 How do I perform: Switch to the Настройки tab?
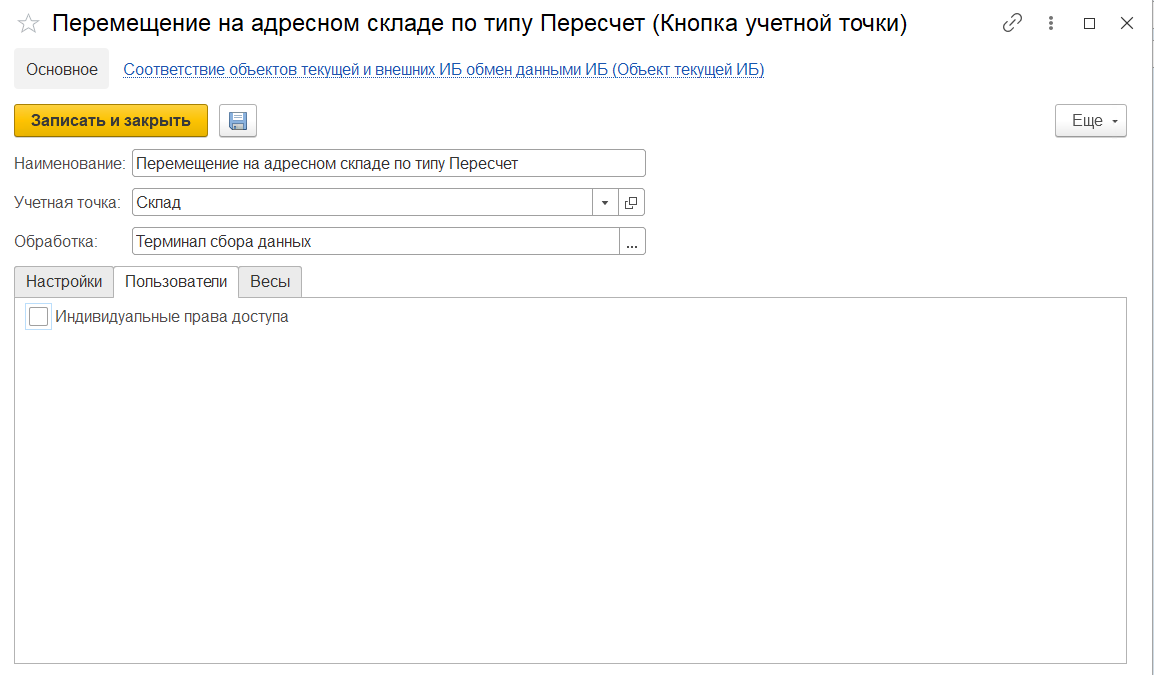pyautogui.click(x=64, y=282)
